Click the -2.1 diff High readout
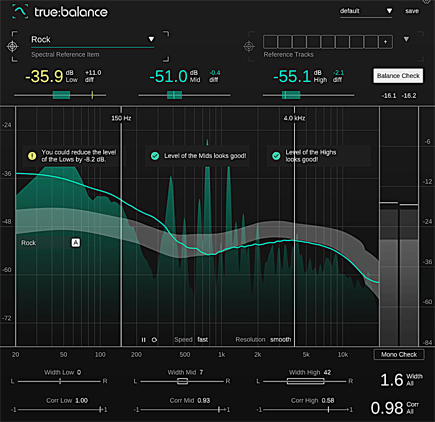435x422 pixels. click(338, 76)
